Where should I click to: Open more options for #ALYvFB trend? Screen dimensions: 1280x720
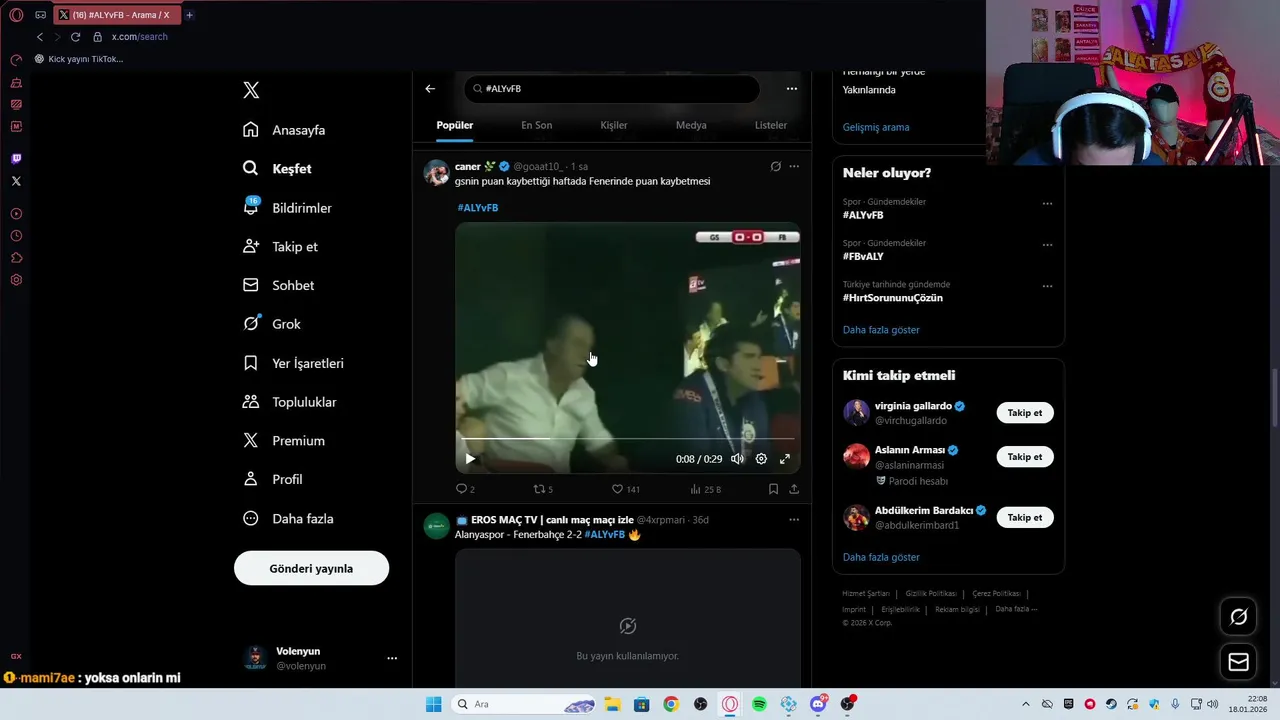point(1047,203)
